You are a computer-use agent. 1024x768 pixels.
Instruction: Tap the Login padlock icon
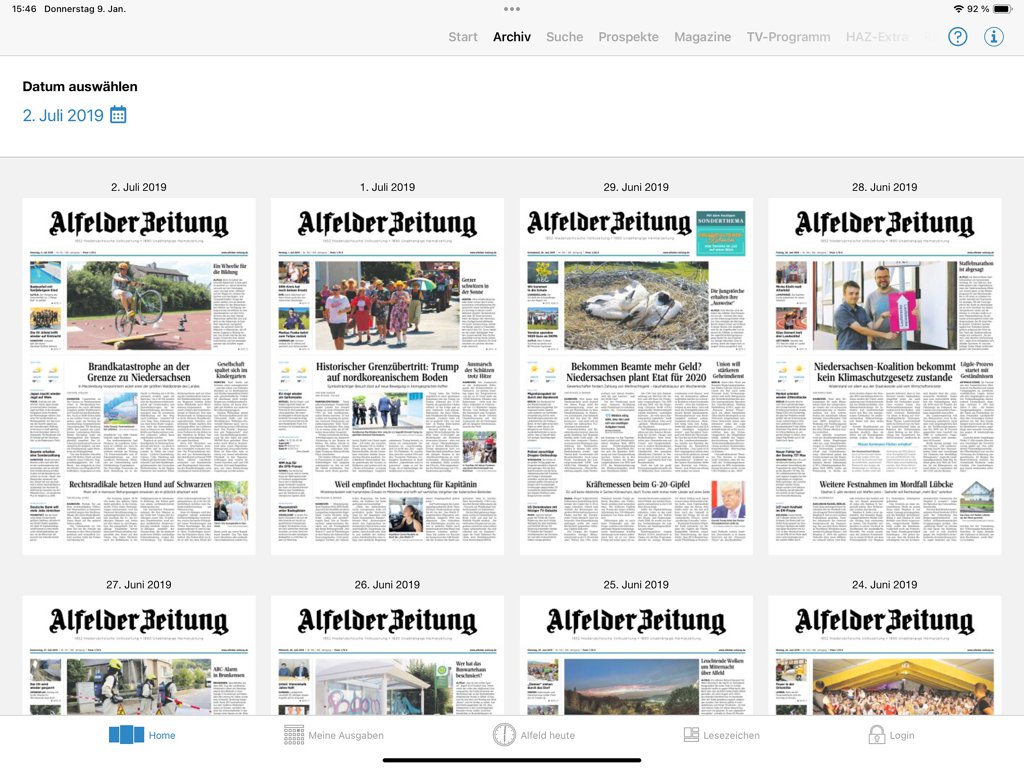click(x=876, y=735)
